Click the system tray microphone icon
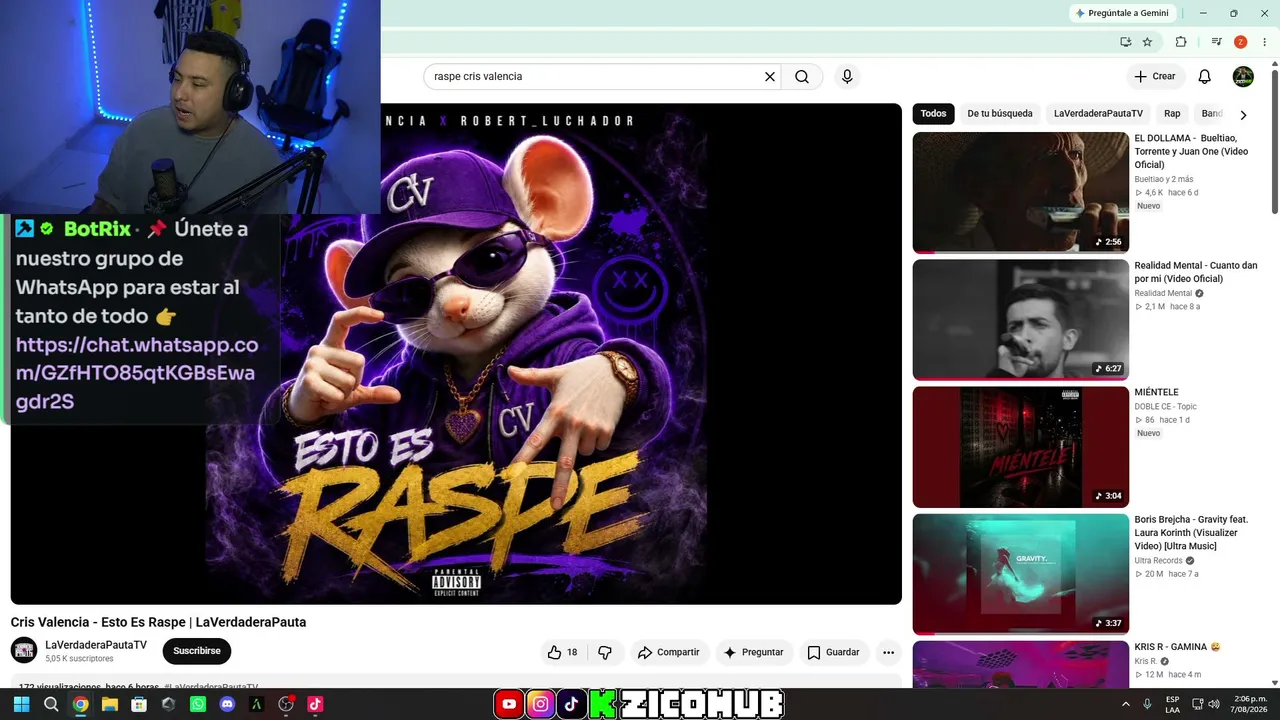 click(x=1147, y=704)
